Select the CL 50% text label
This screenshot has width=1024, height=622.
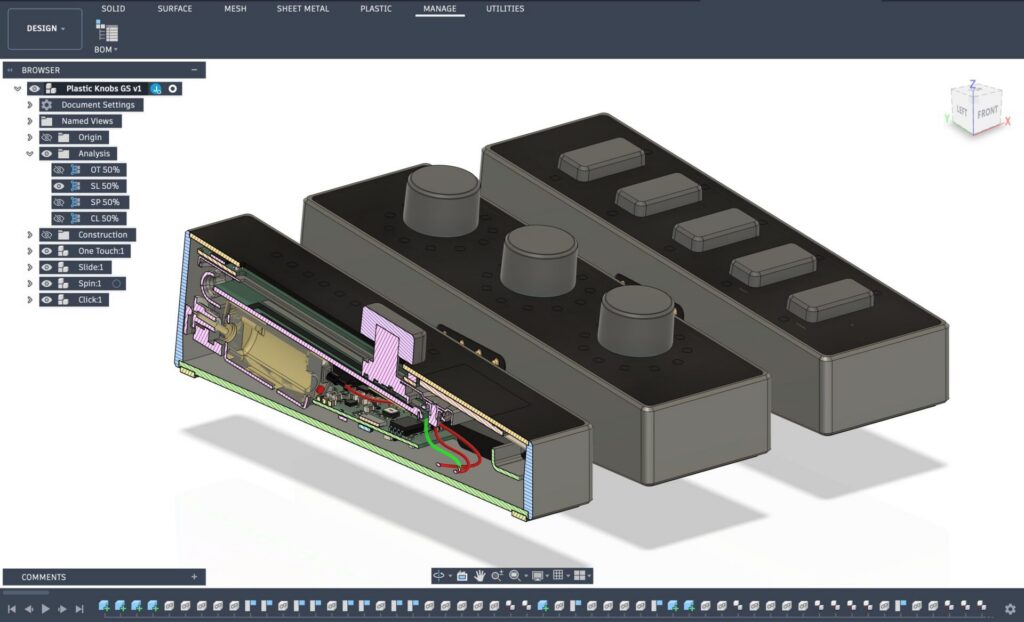click(x=104, y=219)
